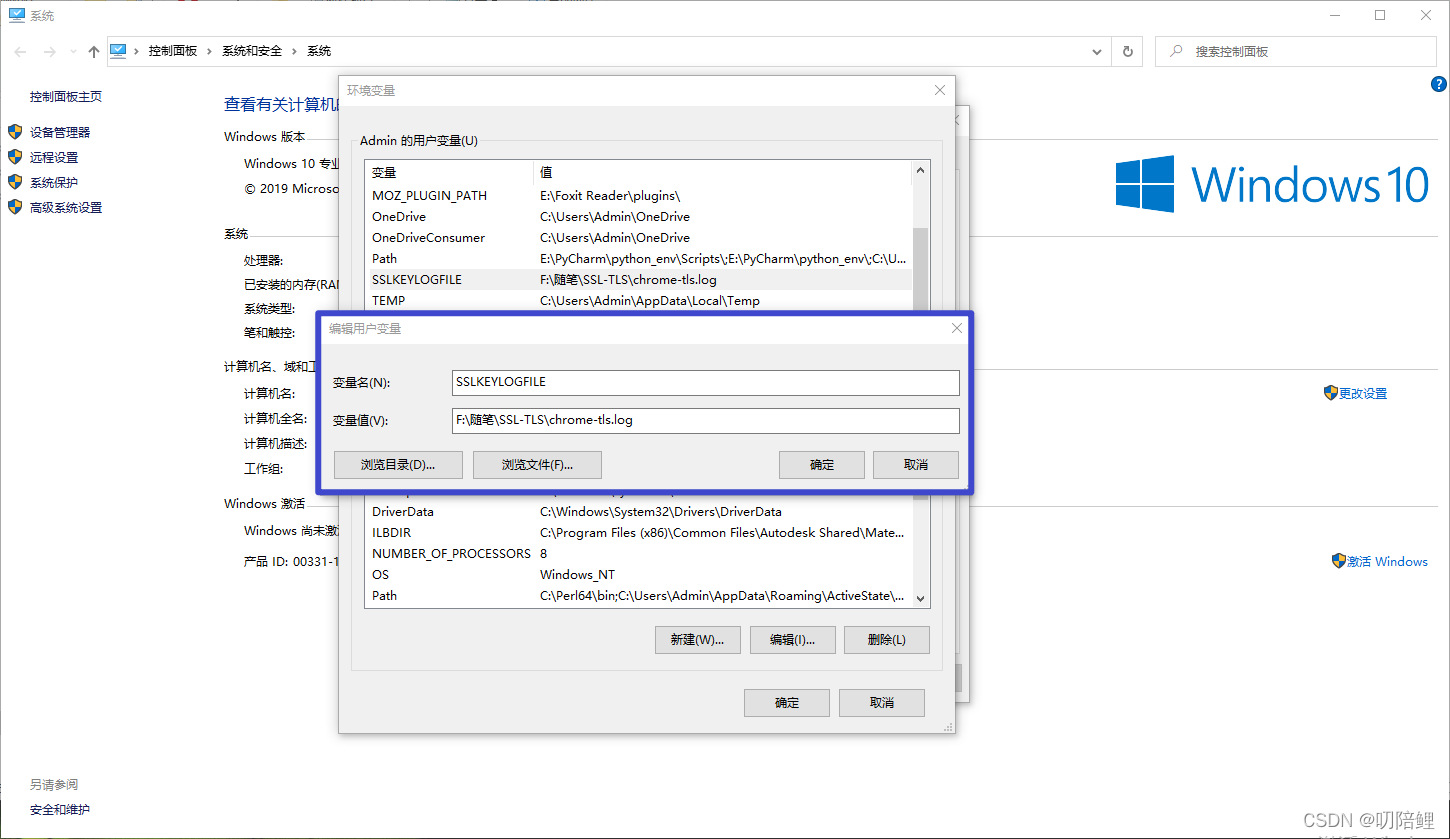Click into the 变量名 input field
This screenshot has height=839, width=1450.
pyautogui.click(x=705, y=382)
